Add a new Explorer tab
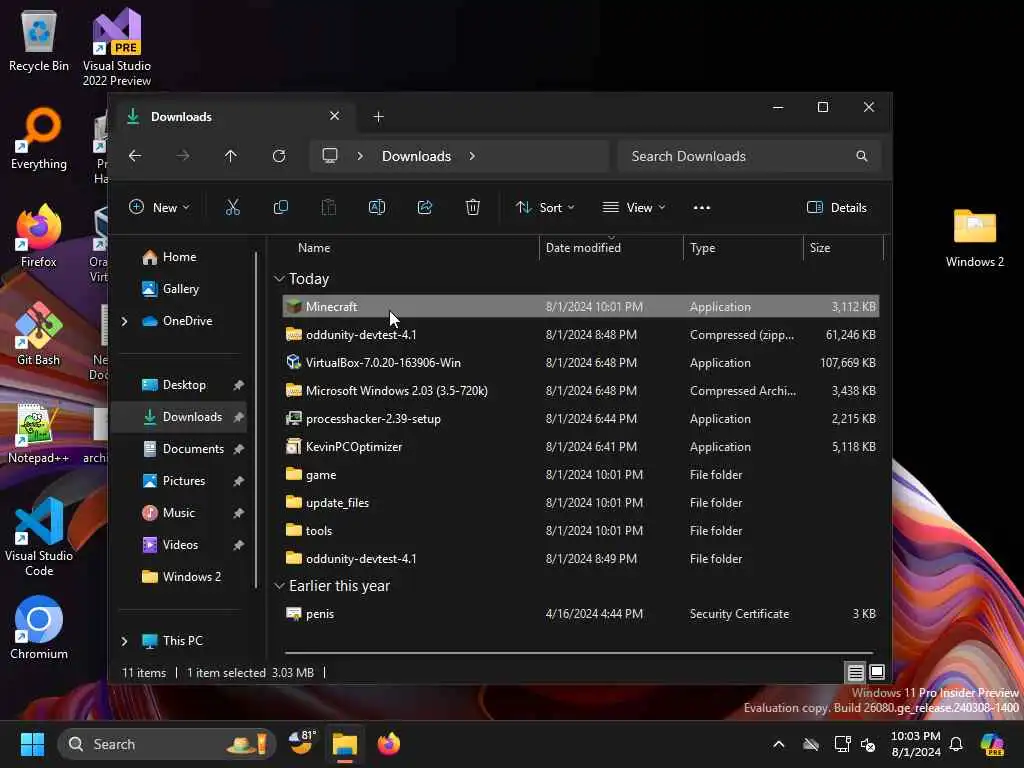Viewport: 1024px width, 768px height. 378,116
